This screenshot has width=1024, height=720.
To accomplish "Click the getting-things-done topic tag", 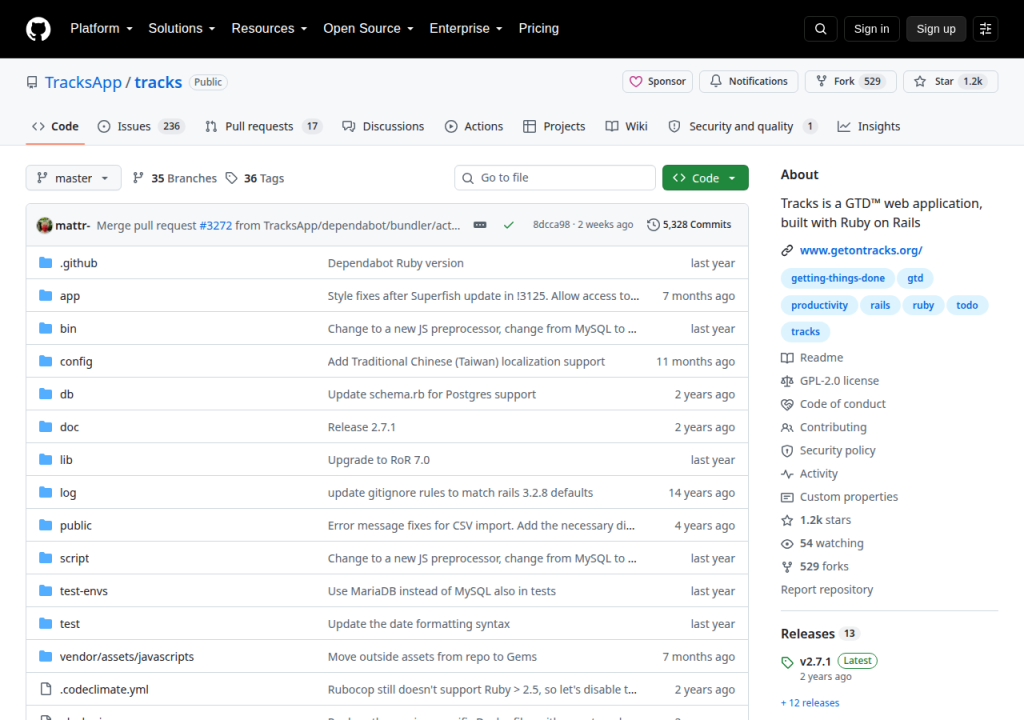I will [838, 278].
